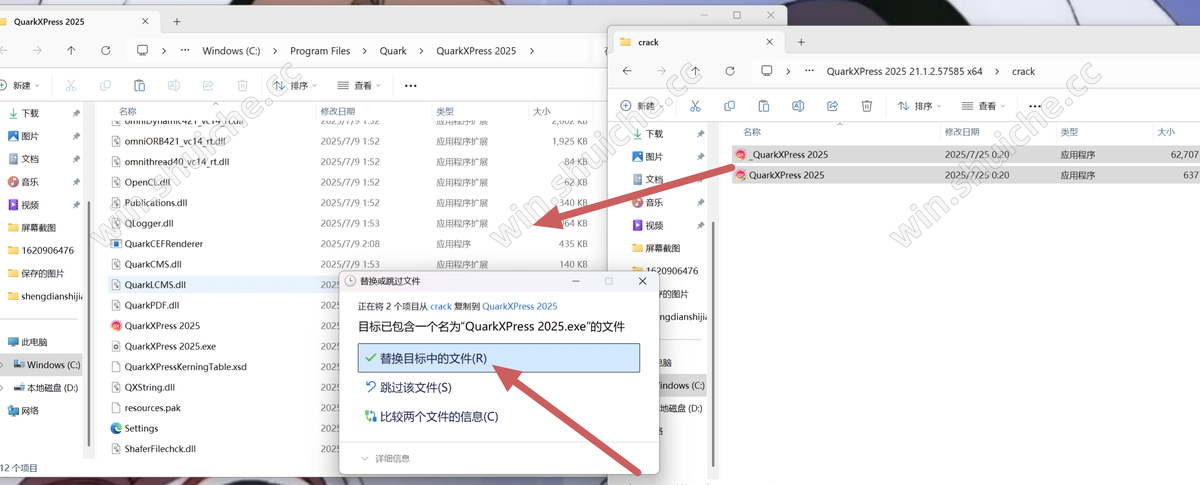Expand 详细信息 in replace dialog
Image resolution: width=1200 pixels, height=485 pixels.
coord(386,458)
